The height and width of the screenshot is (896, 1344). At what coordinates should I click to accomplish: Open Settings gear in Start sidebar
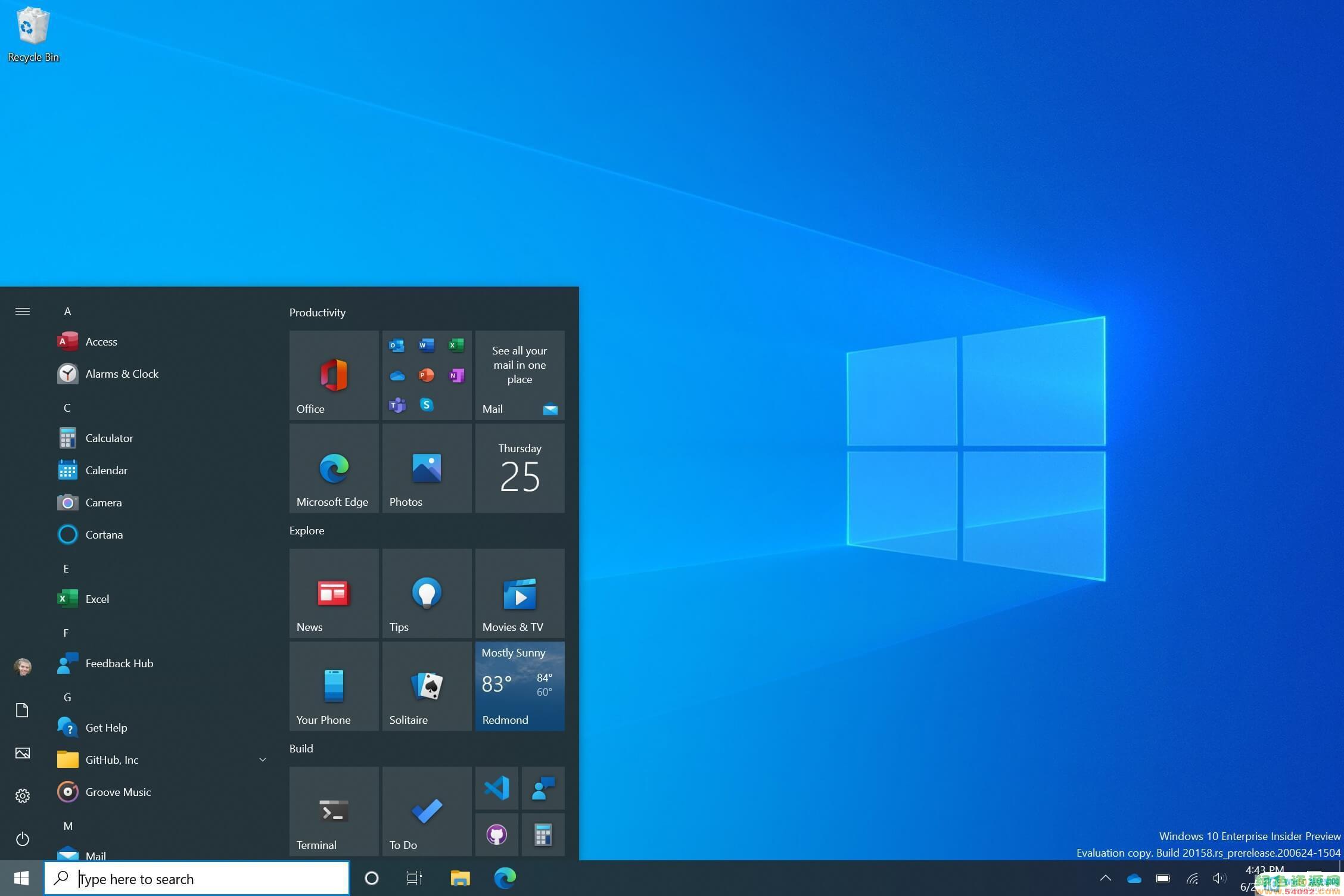click(23, 796)
